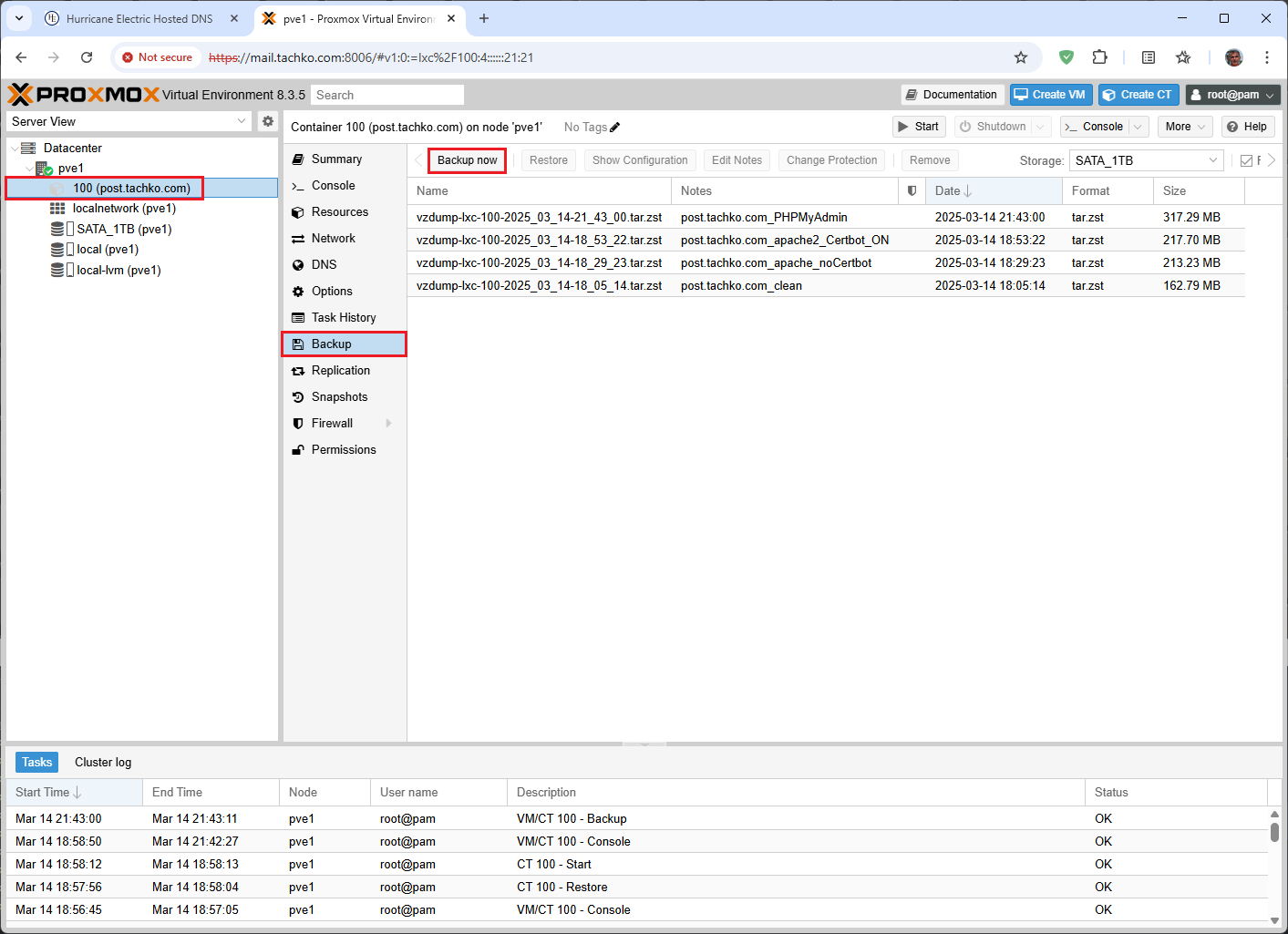Image resolution: width=1288 pixels, height=934 pixels.
Task: Click the Edit Notes button
Action: click(737, 160)
